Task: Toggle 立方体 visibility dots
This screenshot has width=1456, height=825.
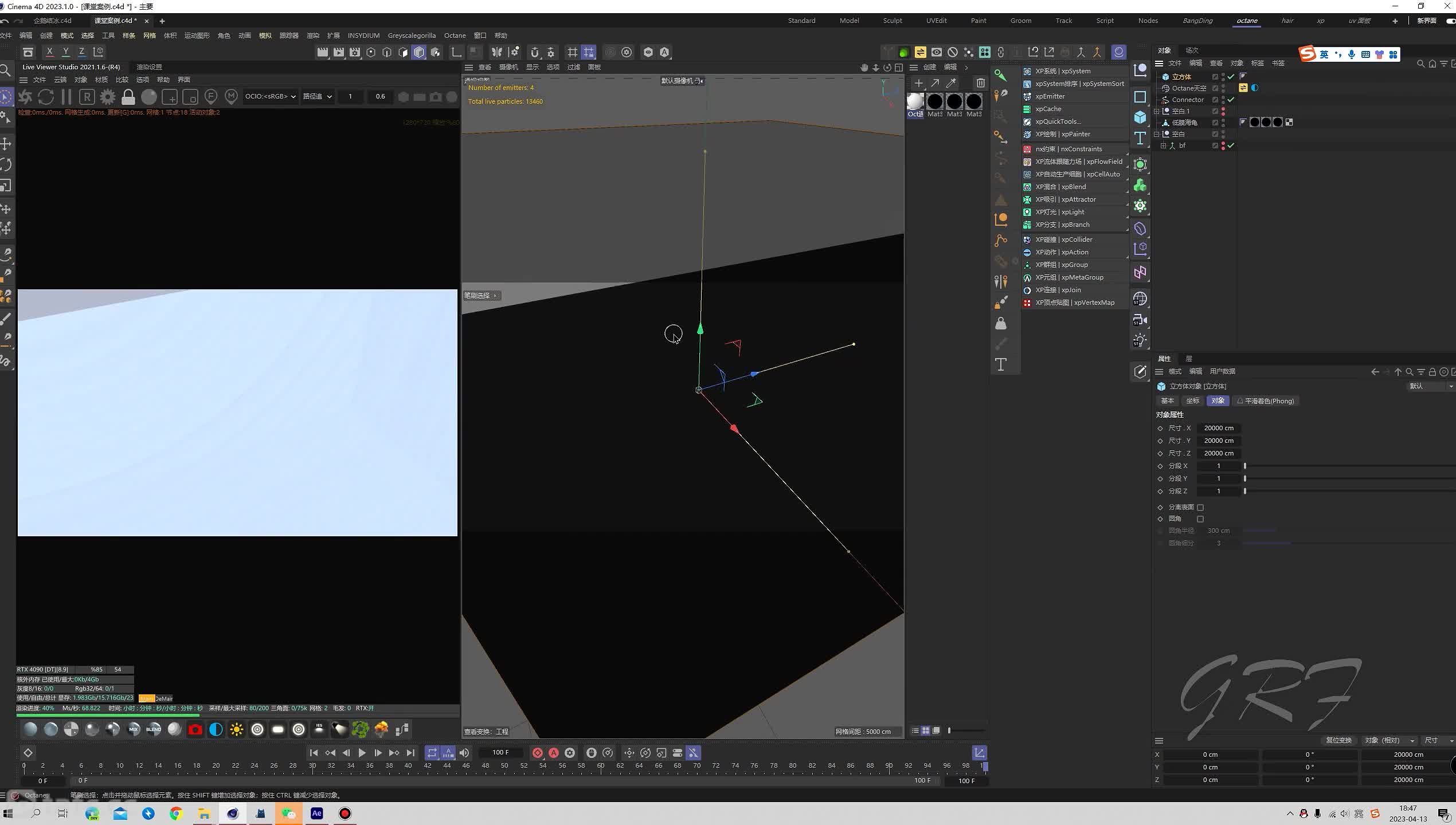Action: click(1223, 77)
